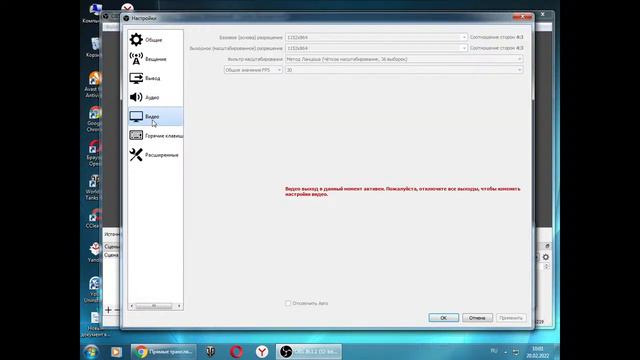The image size is (640, 360).
Task: Show hidden system tray icons arrow
Action: [506, 352]
